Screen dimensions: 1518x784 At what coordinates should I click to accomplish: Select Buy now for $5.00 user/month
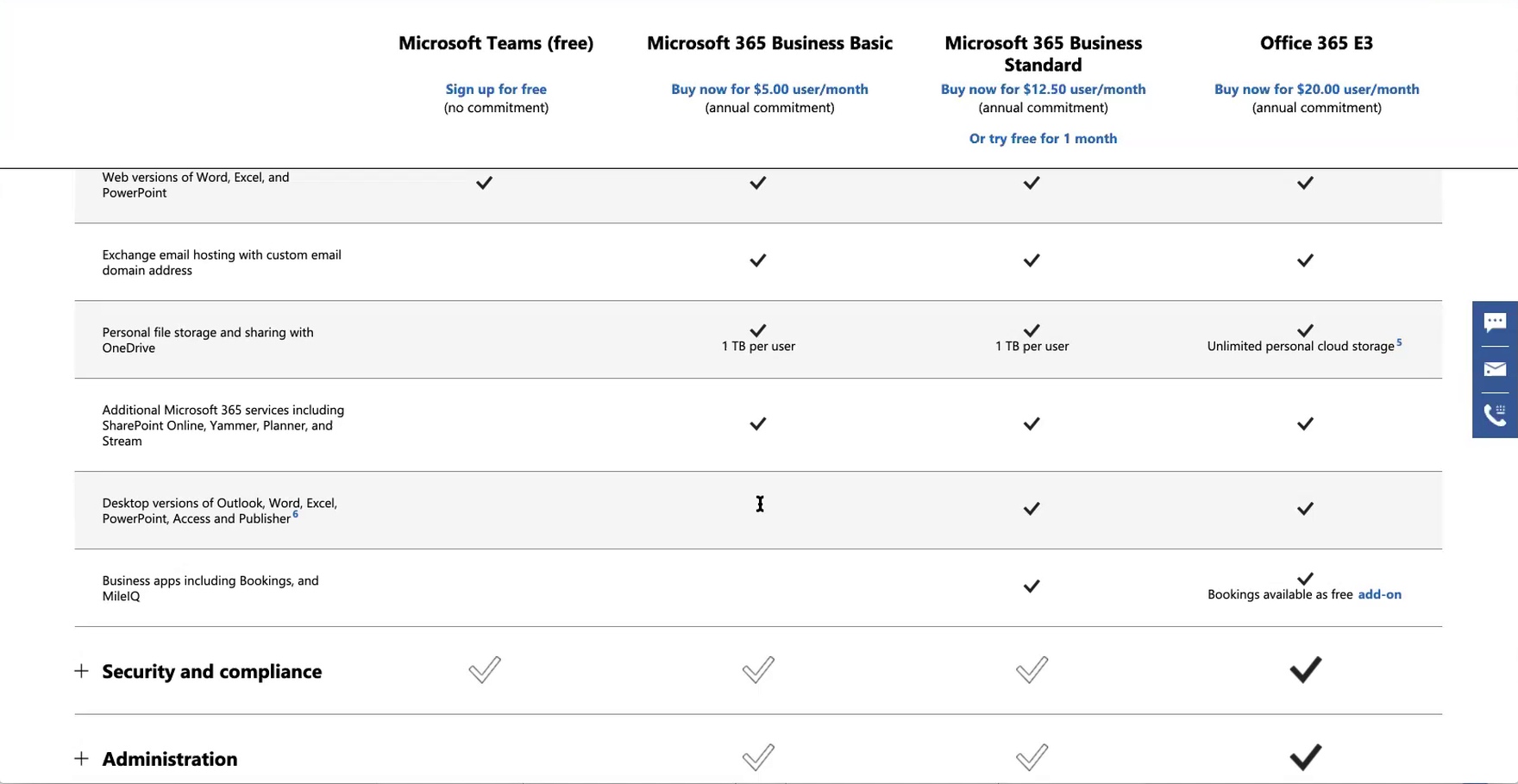tap(769, 89)
